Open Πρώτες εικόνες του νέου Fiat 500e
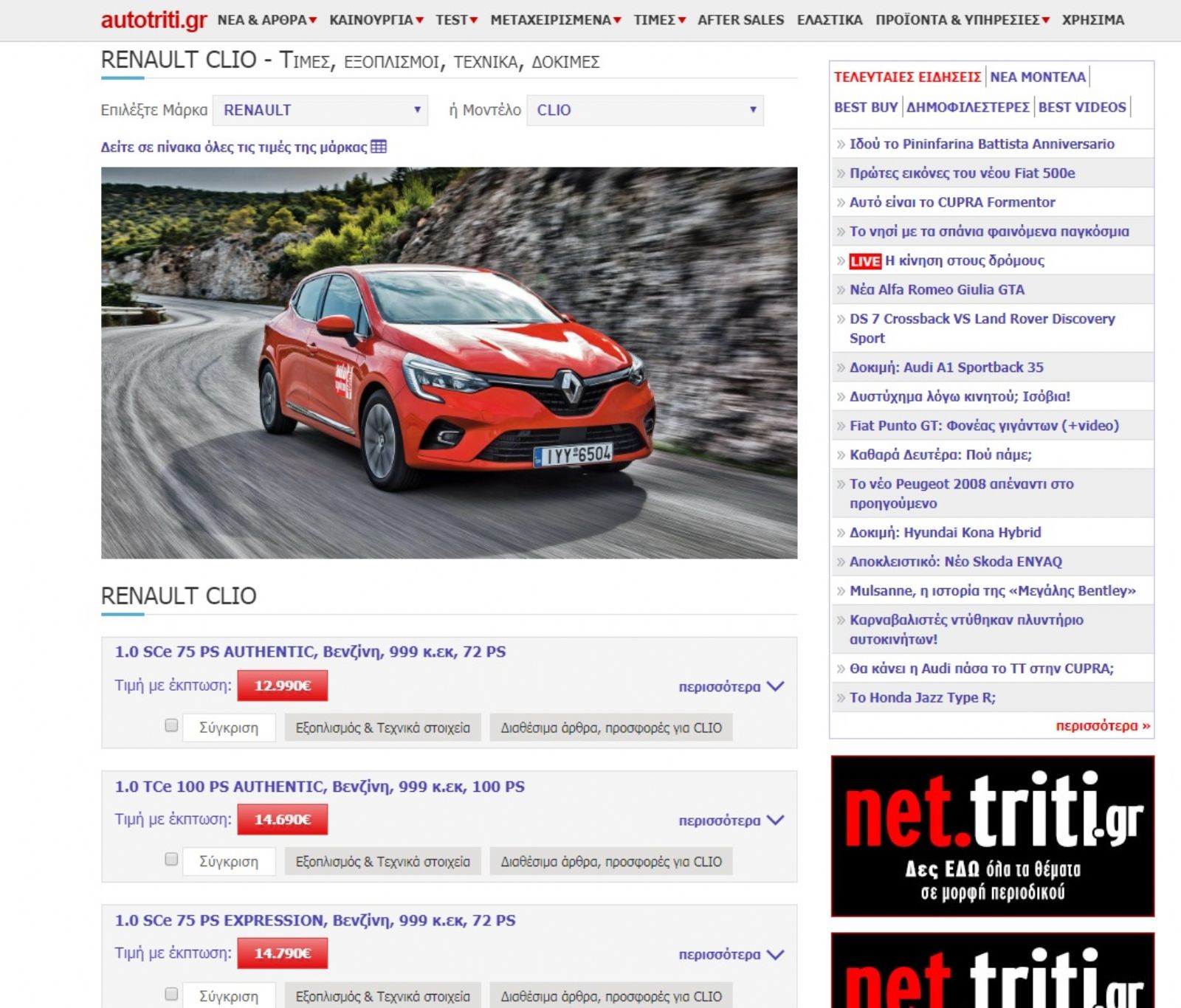1181x1008 pixels. click(x=962, y=173)
